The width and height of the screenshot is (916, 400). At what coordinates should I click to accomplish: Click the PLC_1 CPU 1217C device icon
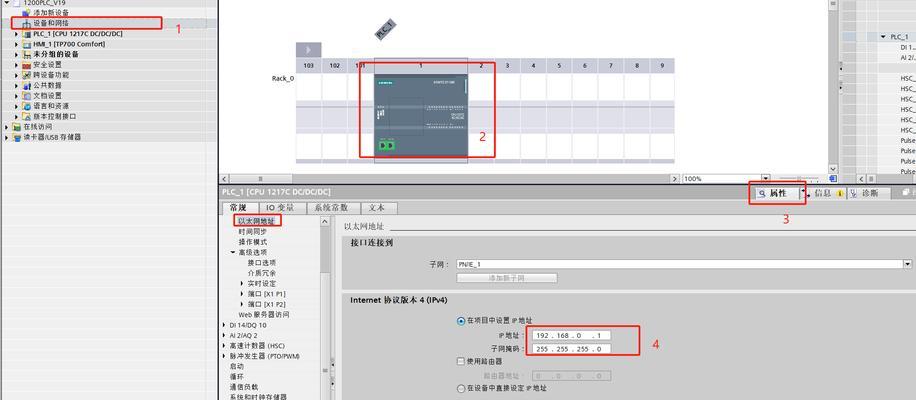pyautogui.click(x=26, y=34)
